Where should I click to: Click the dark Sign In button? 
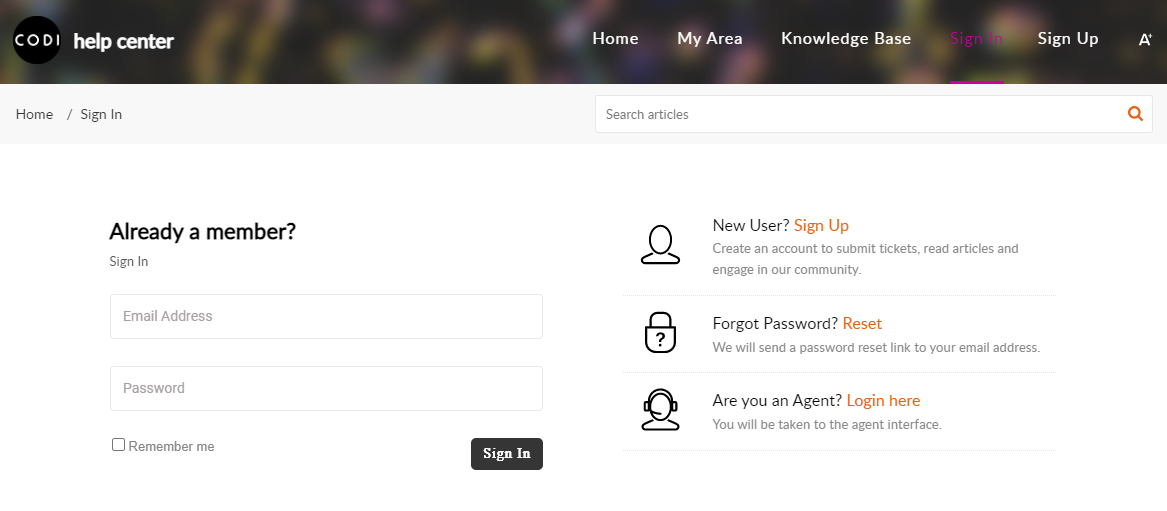click(x=507, y=454)
